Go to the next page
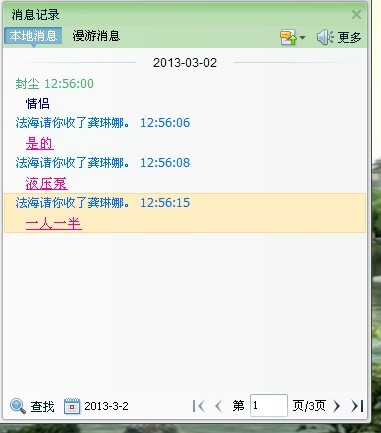 click(x=337, y=406)
